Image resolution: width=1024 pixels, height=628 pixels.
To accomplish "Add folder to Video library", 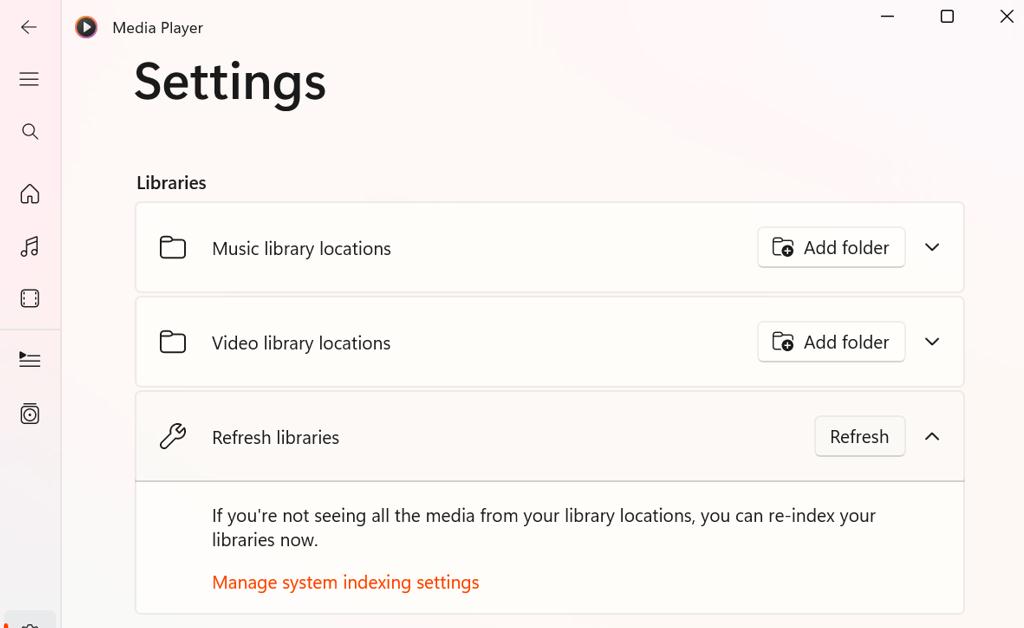I will pyautogui.click(x=831, y=342).
